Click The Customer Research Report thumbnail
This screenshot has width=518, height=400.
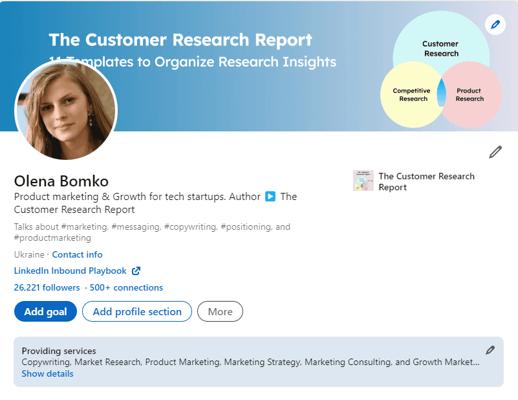(363, 181)
